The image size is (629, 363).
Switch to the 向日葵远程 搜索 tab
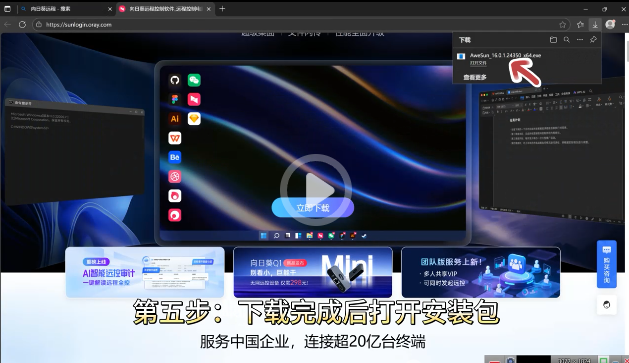pyautogui.click(x=67, y=9)
